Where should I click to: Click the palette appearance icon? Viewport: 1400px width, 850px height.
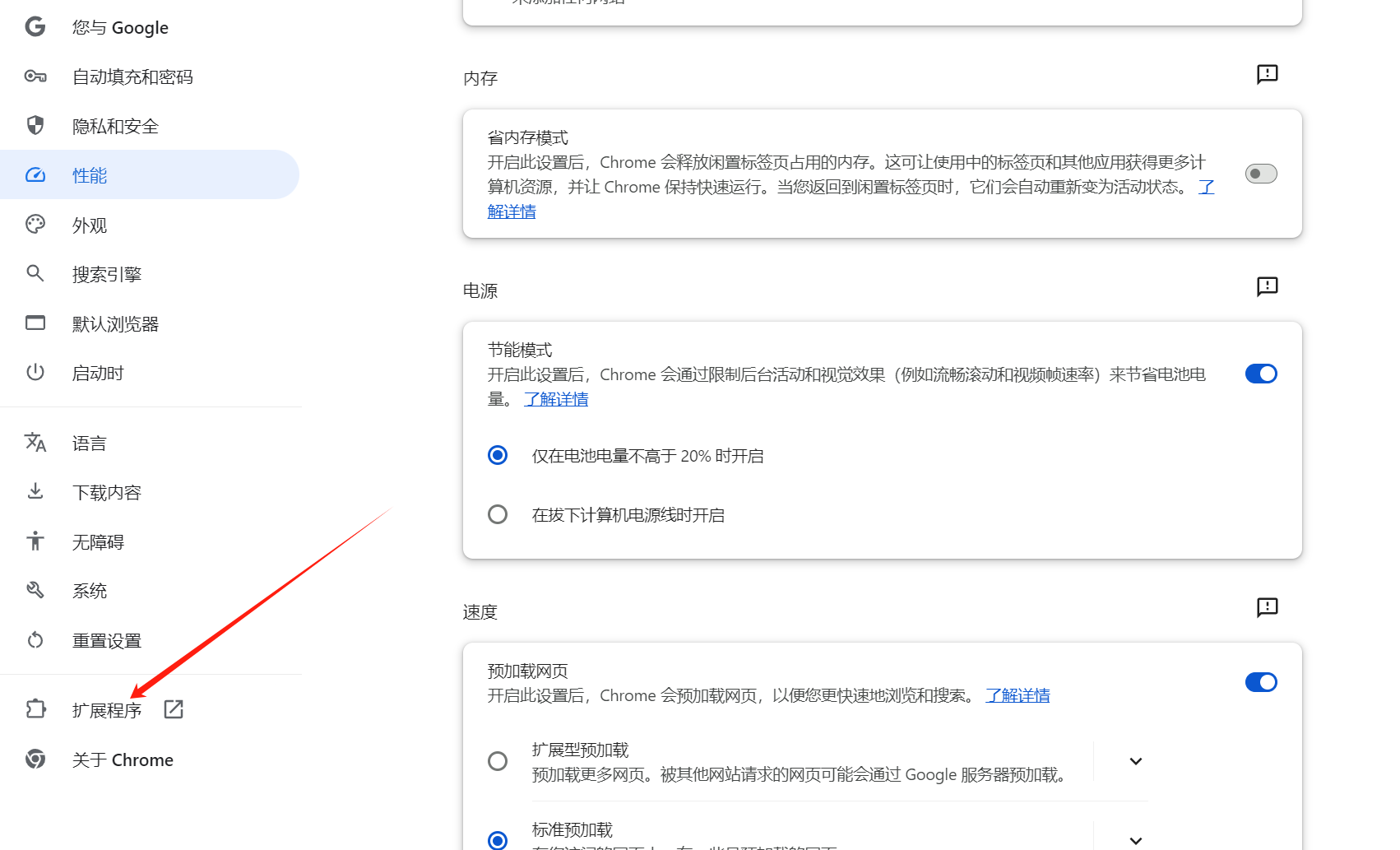click(35, 224)
